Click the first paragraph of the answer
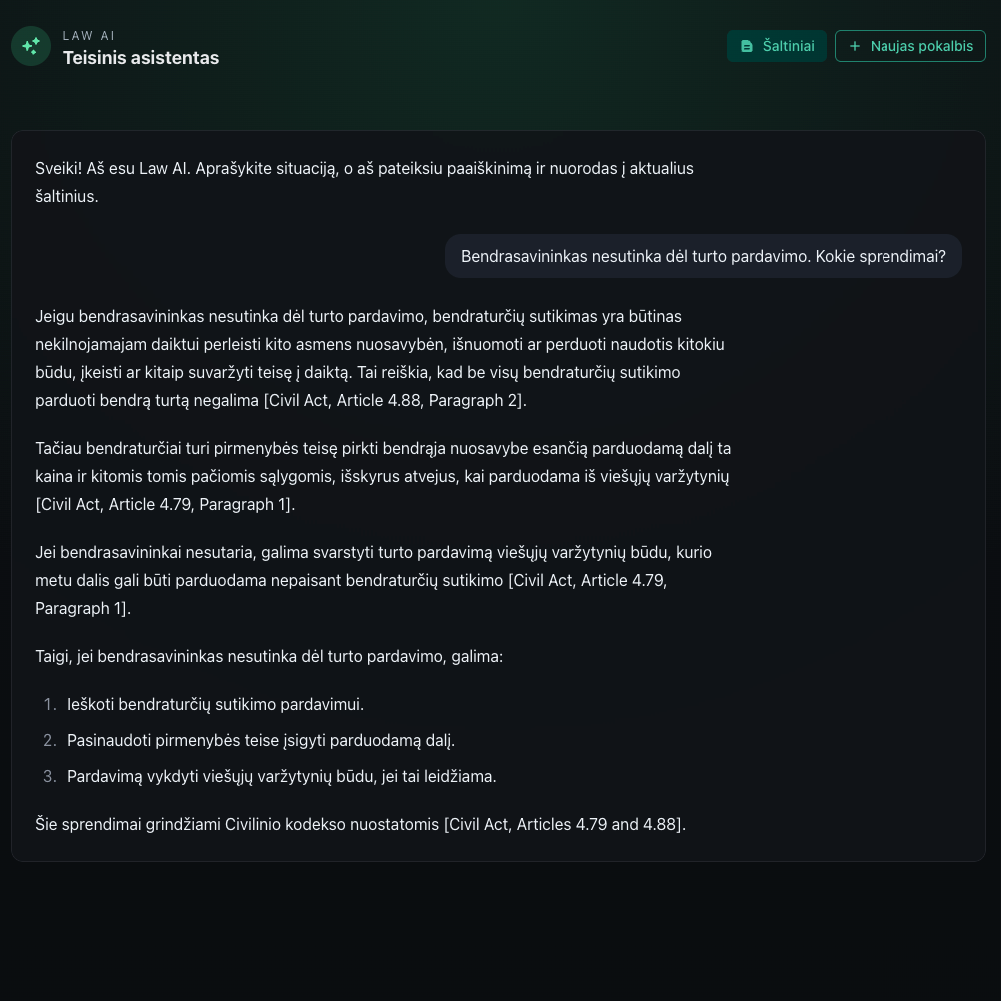Viewport: 1001px width, 1001px height. (380, 358)
